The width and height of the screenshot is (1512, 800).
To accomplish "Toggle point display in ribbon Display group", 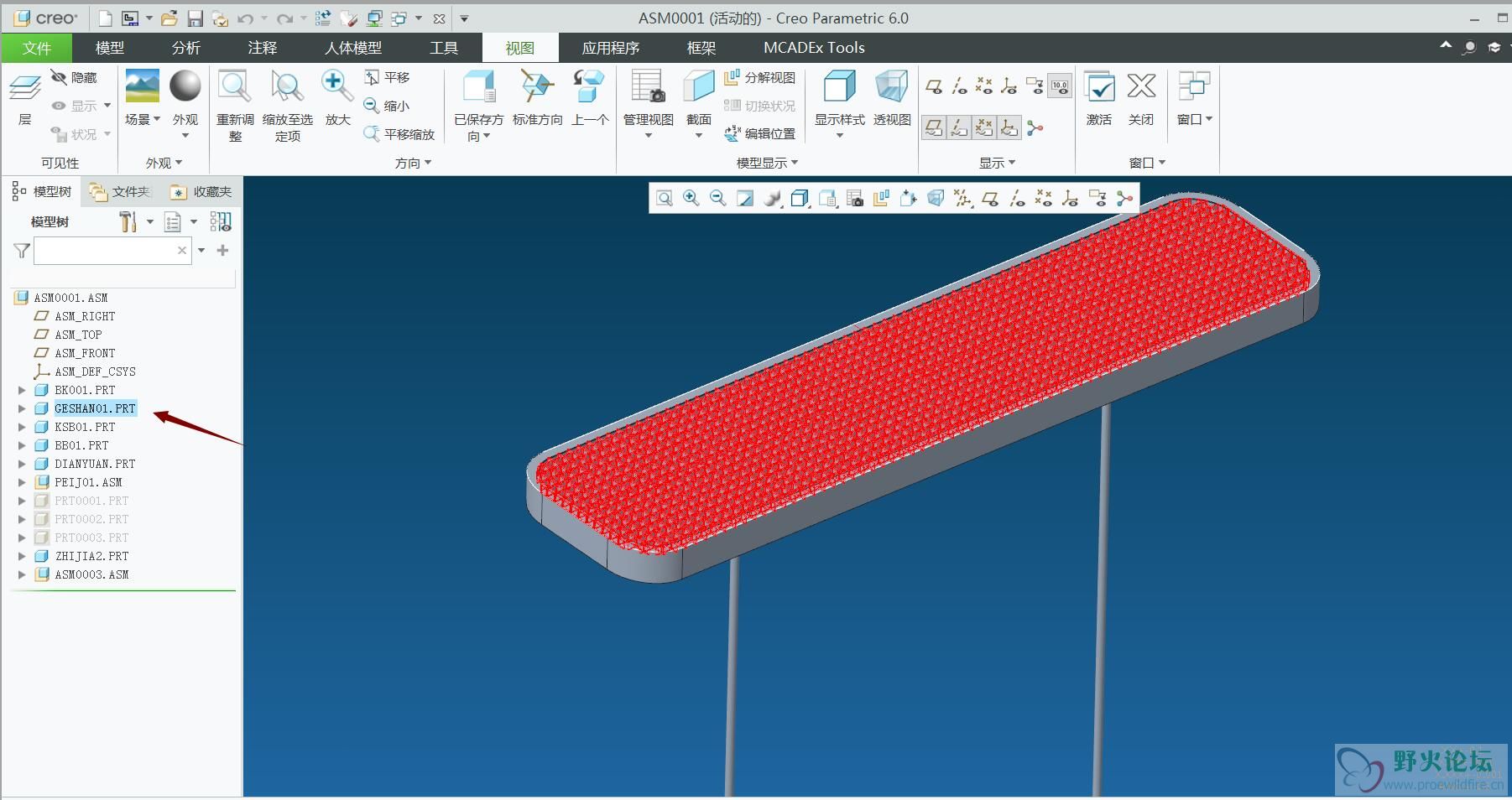I will (x=984, y=86).
